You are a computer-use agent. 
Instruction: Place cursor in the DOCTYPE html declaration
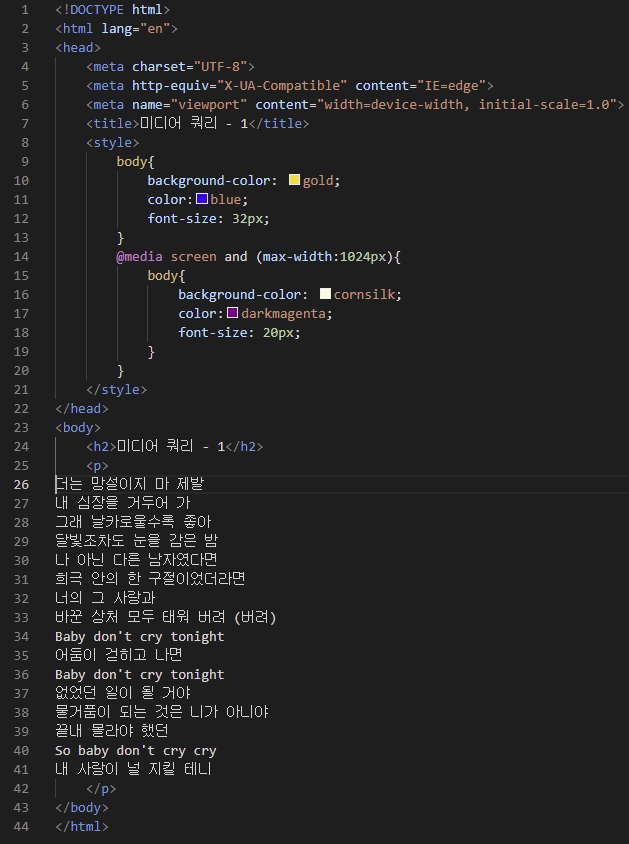[112, 10]
